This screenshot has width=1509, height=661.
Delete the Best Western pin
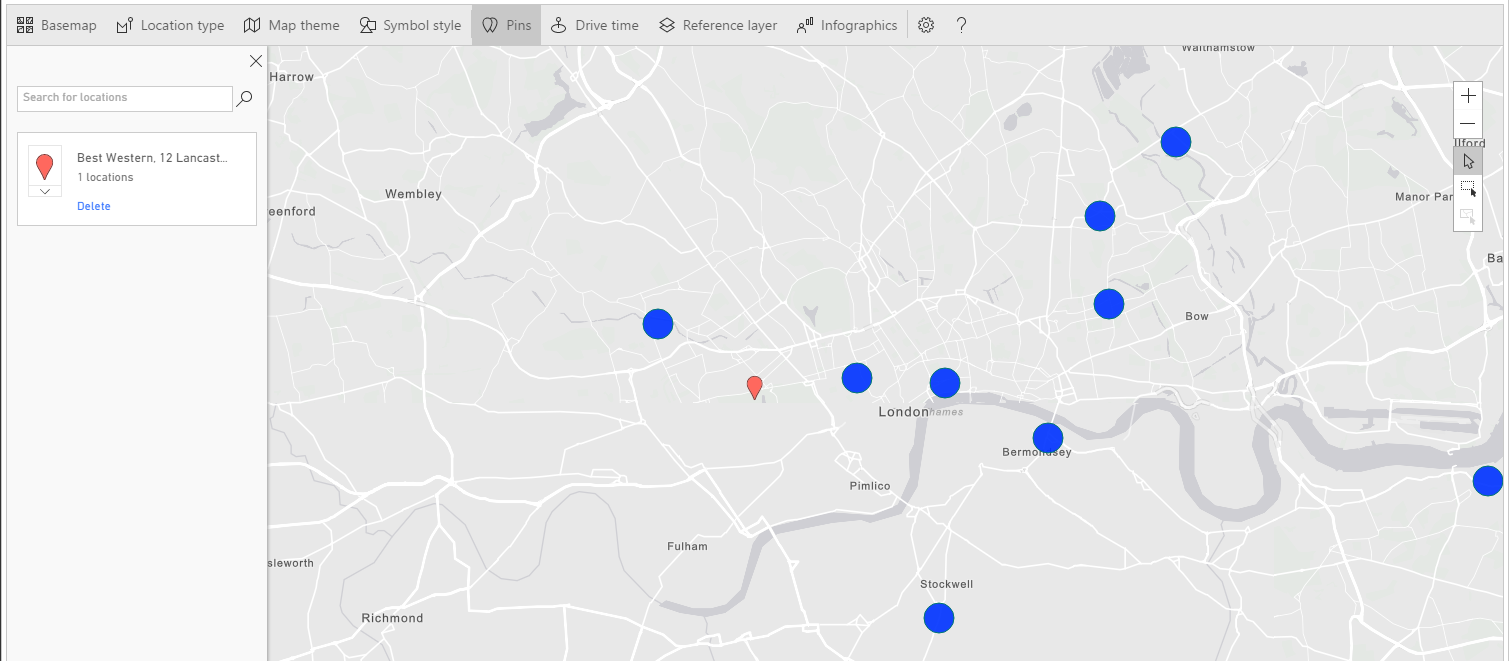(94, 206)
